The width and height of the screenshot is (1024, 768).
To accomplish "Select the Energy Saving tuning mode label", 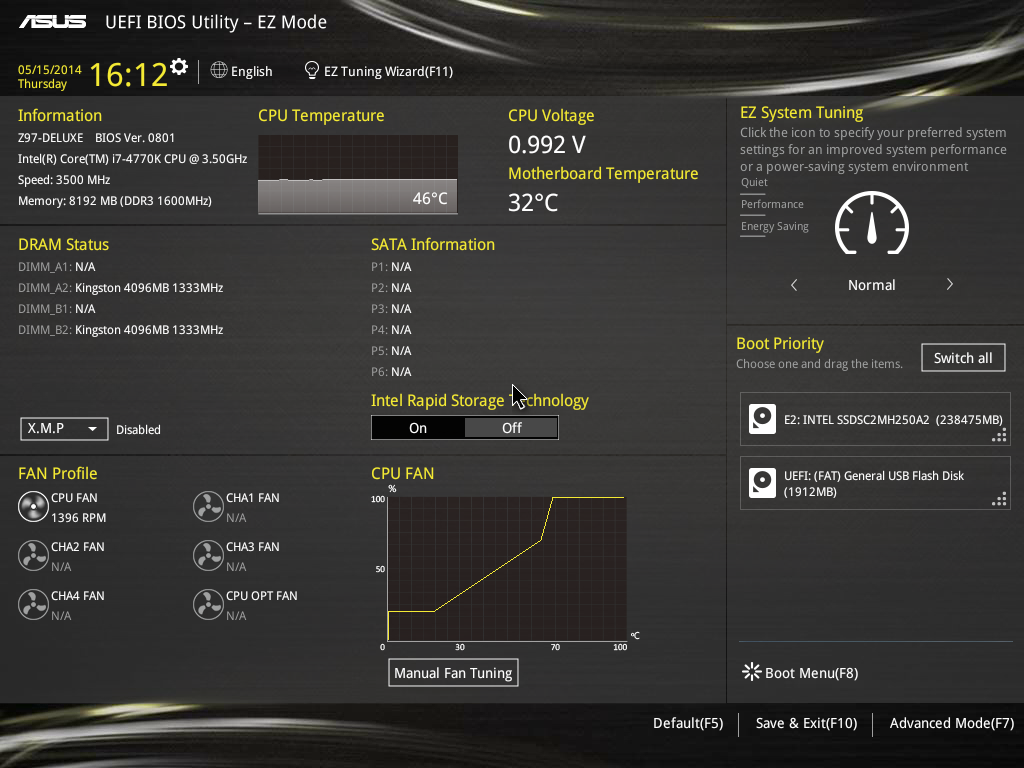I will (x=775, y=227).
